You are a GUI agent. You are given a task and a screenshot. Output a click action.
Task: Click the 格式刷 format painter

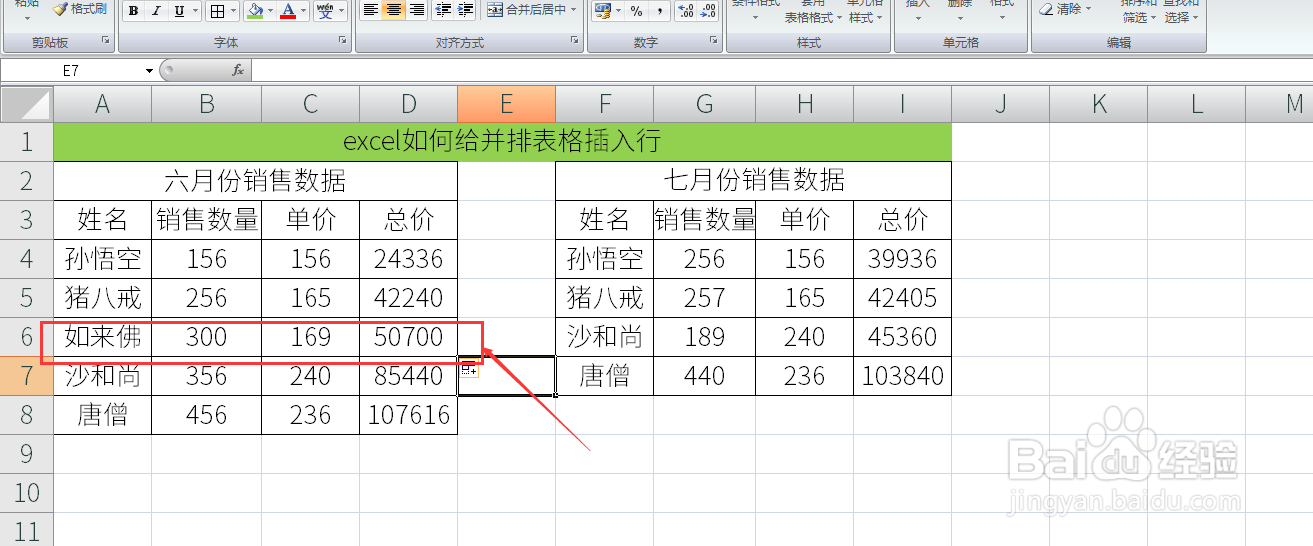point(79,9)
